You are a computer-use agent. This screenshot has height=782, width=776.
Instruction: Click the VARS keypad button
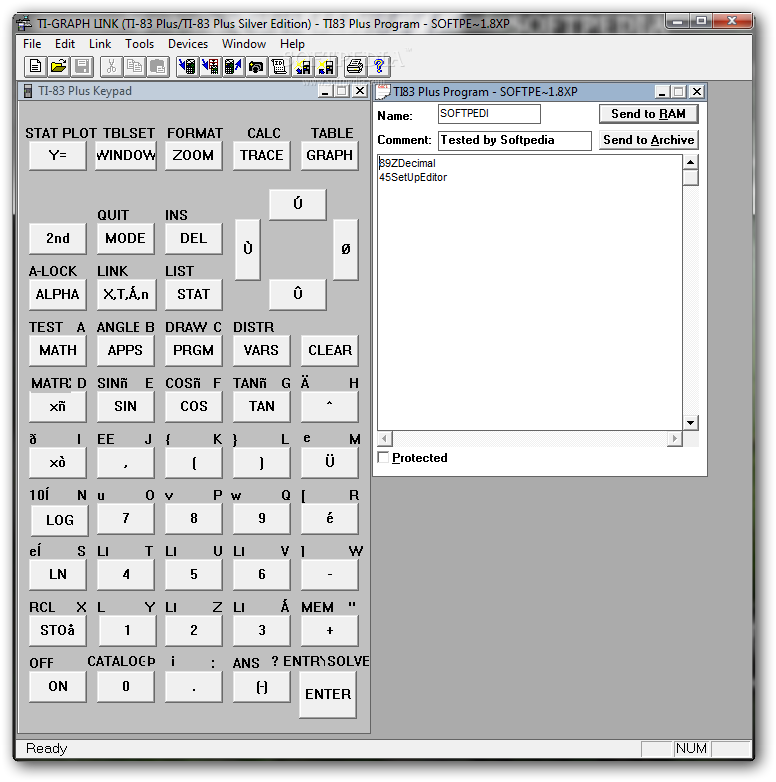click(x=261, y=351)
